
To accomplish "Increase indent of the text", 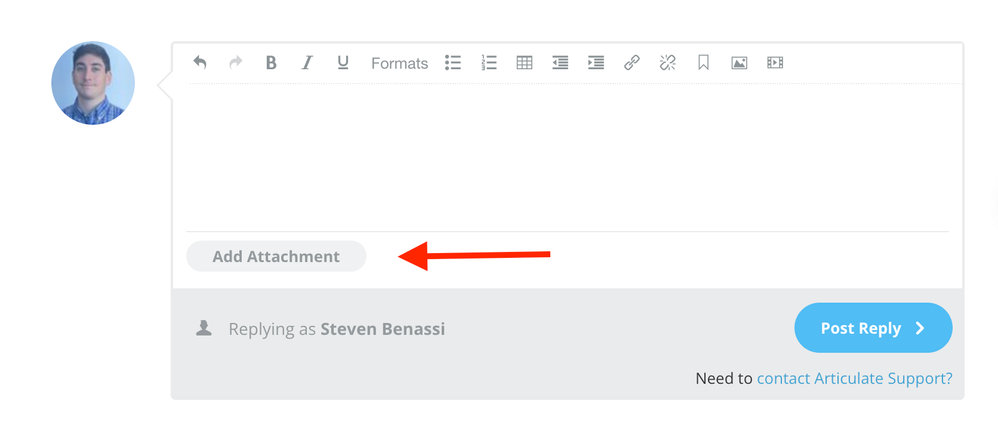I will [596, 63].
